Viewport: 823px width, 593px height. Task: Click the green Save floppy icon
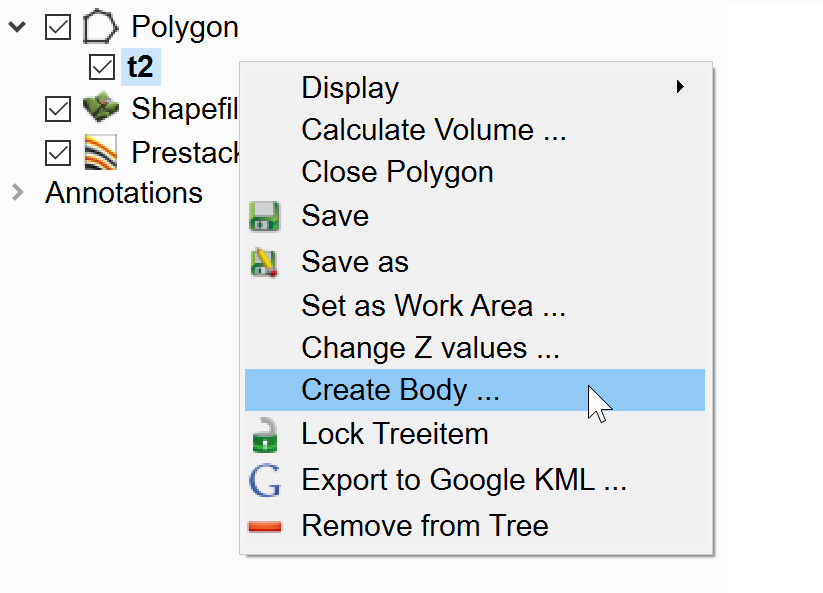pos(264,217)
